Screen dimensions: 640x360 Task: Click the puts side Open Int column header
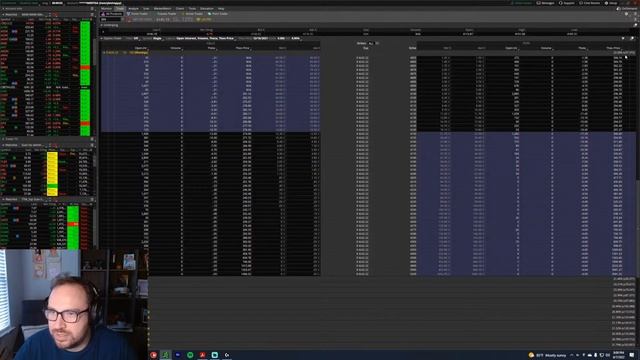(x=511, y=48)
